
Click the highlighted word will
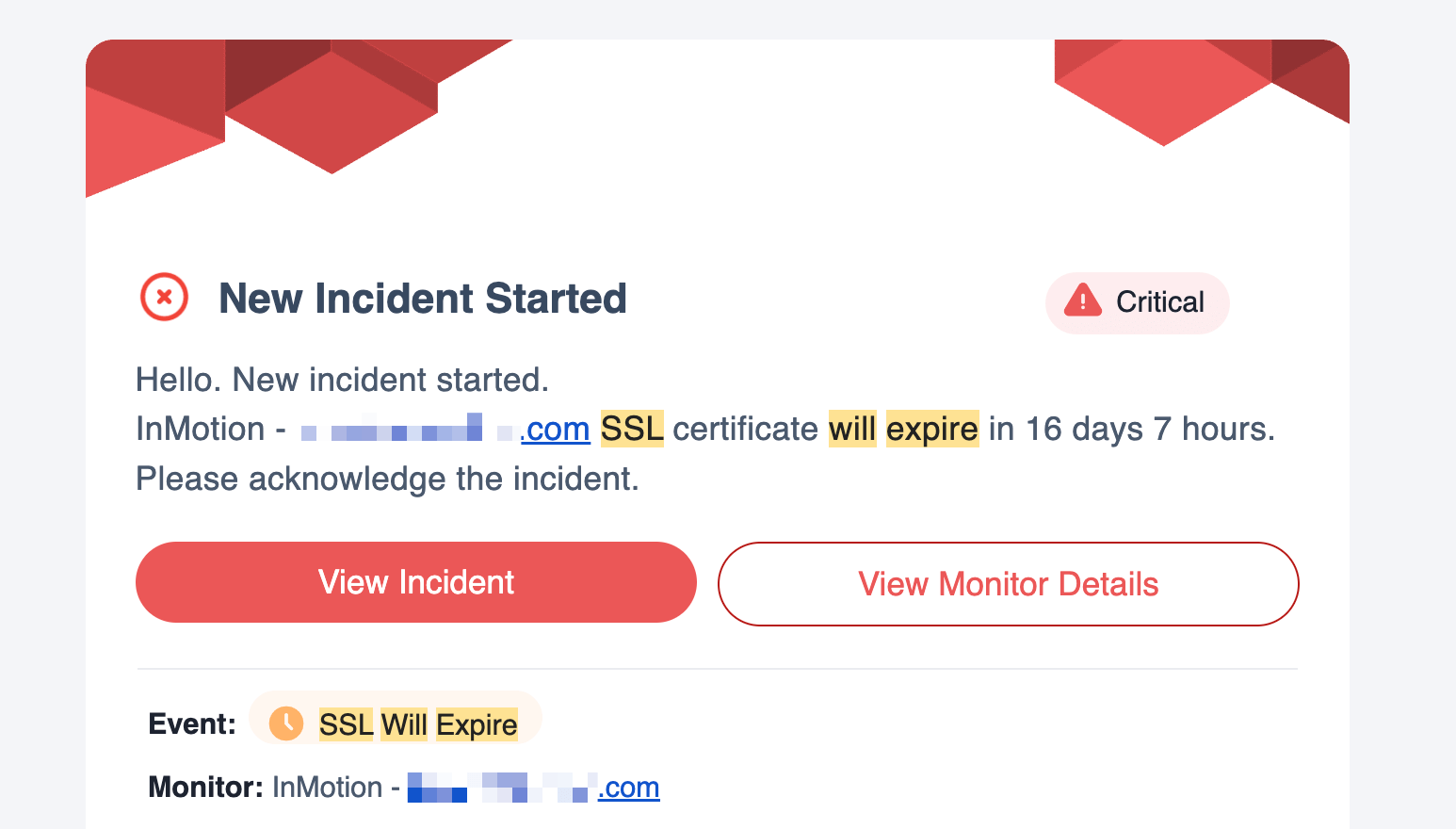tap(851, 429)
